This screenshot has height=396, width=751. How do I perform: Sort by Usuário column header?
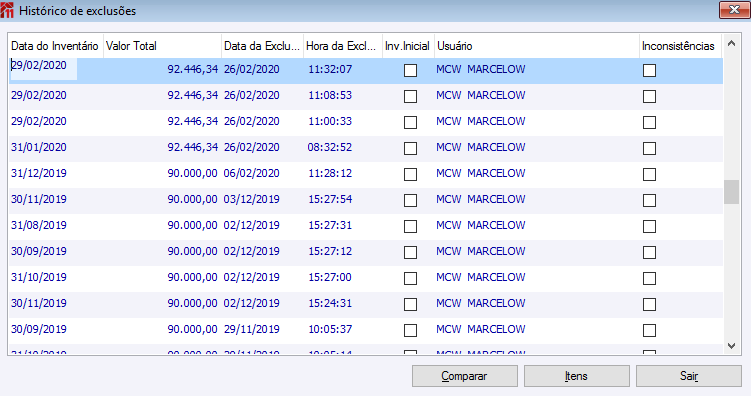(x=536, y=46)
